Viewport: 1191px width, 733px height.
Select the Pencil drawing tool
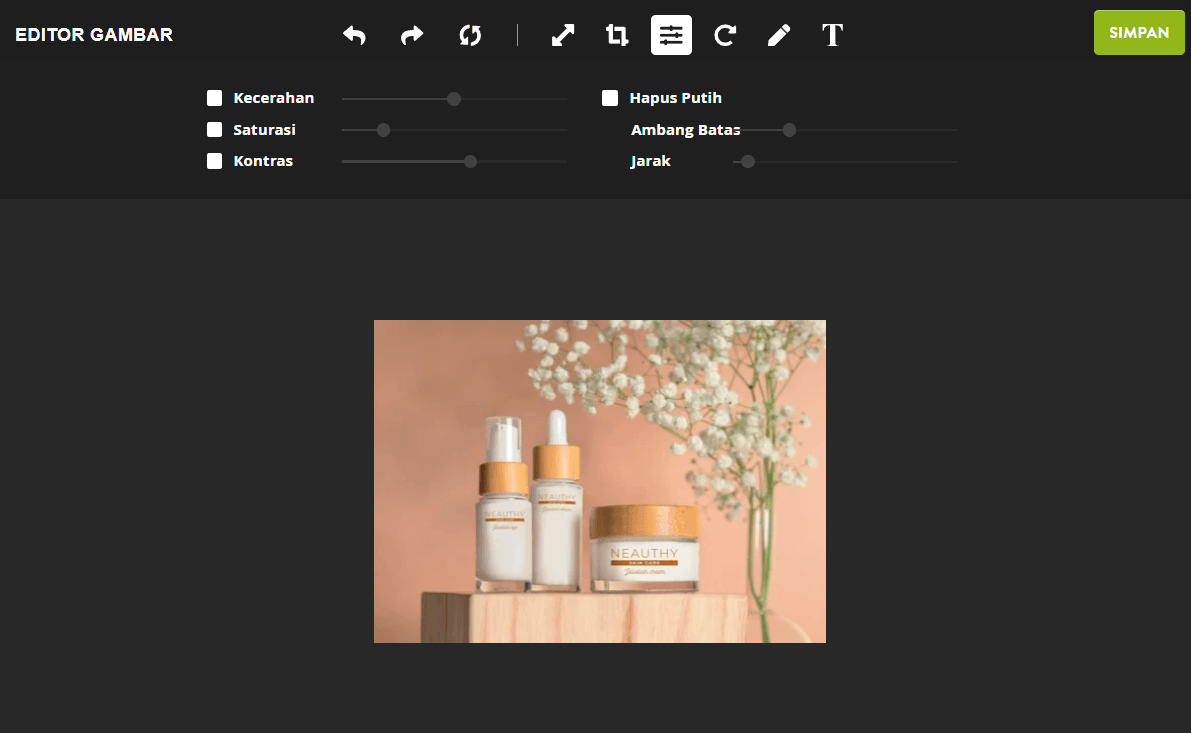(778, 34)
